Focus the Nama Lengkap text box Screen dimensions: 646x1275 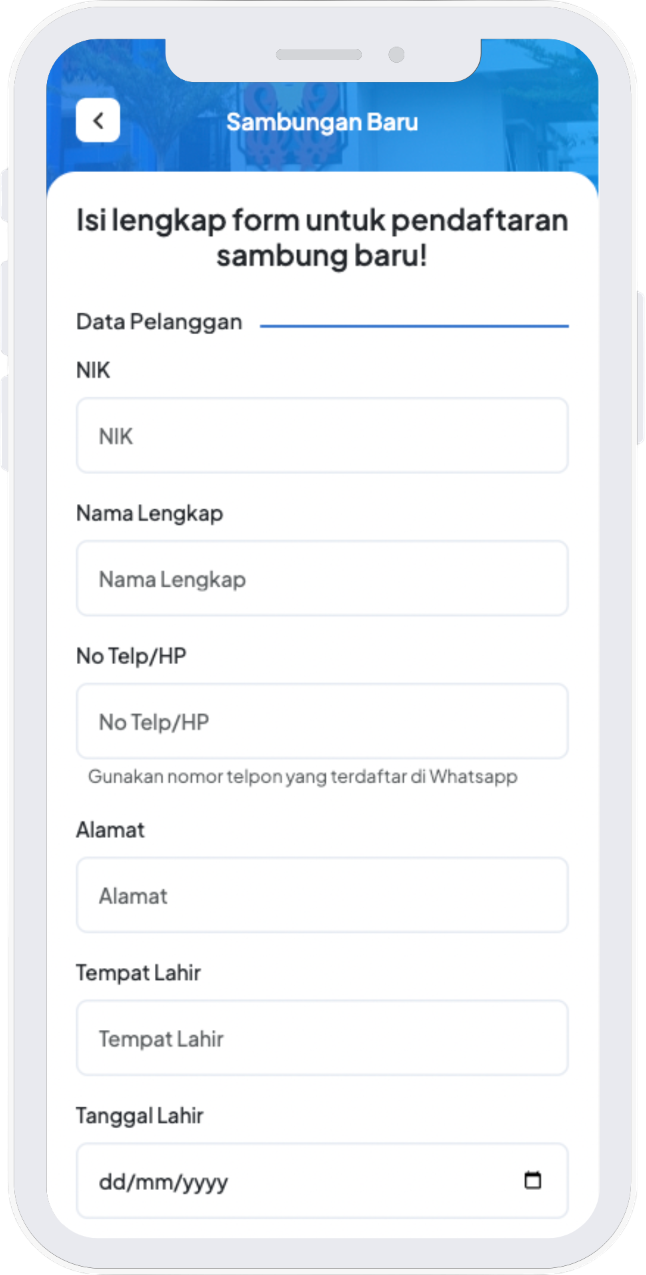[322, 579]
